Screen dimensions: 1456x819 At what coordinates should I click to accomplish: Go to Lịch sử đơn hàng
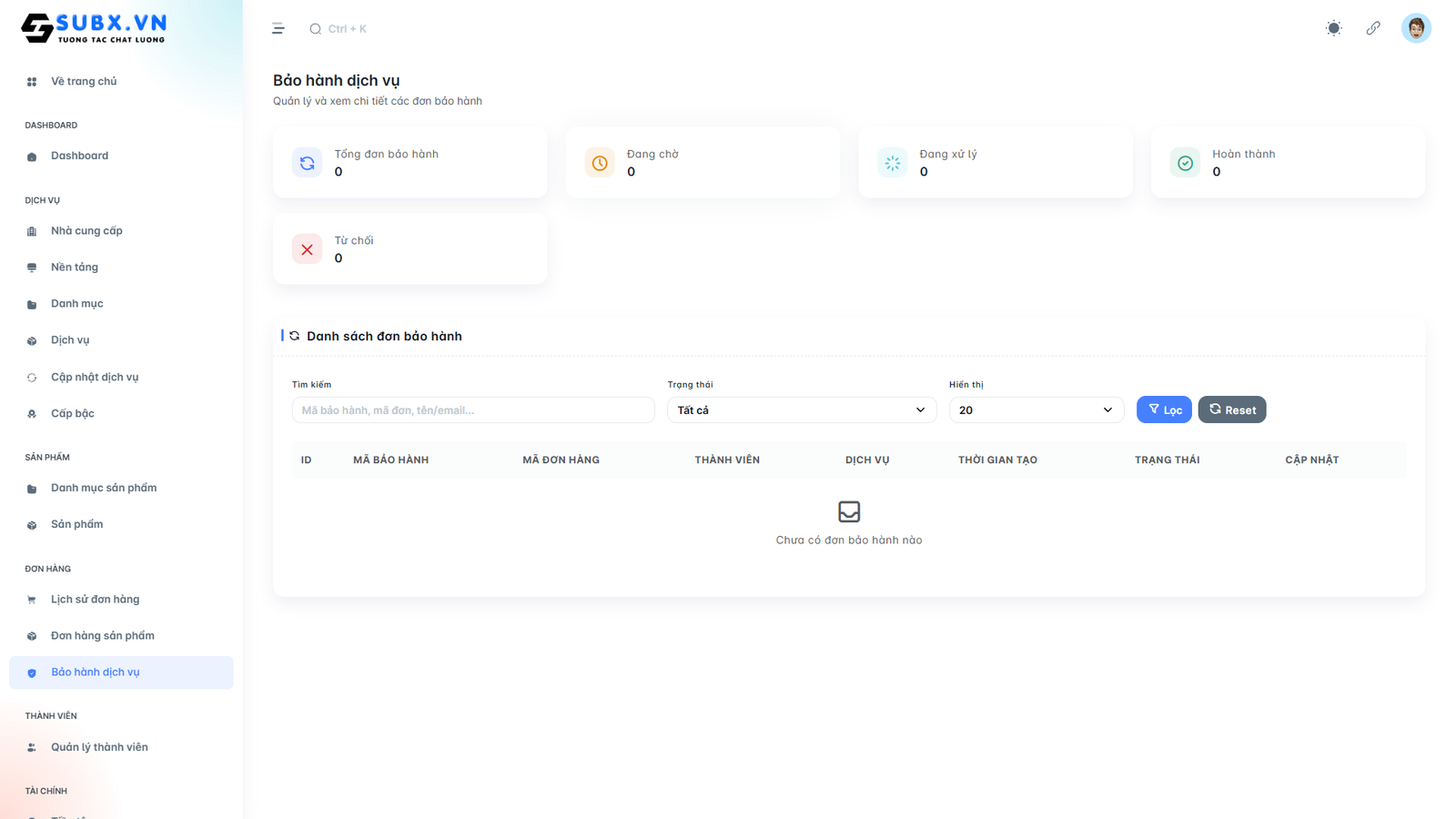click(x=95, y=600)
